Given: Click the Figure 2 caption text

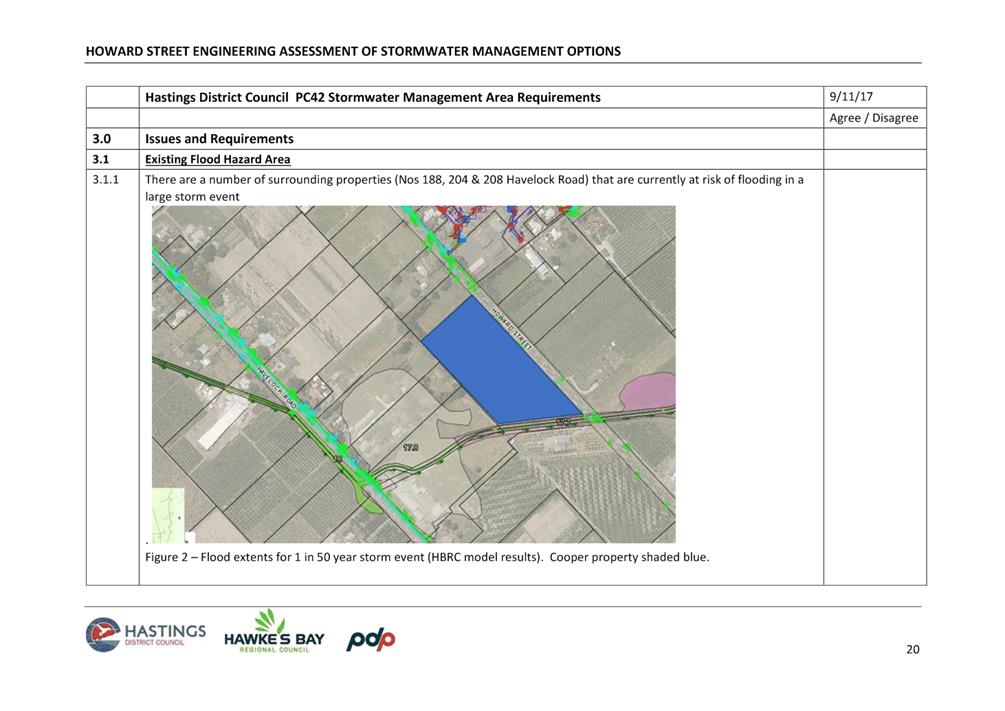Looking at the screenshot, I should [x=427, y=557].
